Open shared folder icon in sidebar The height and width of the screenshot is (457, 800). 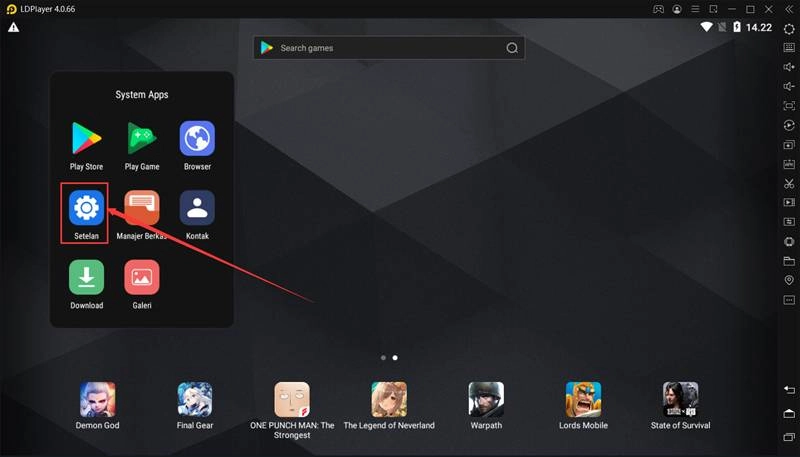pyautogui.click(x=789, y=261)
